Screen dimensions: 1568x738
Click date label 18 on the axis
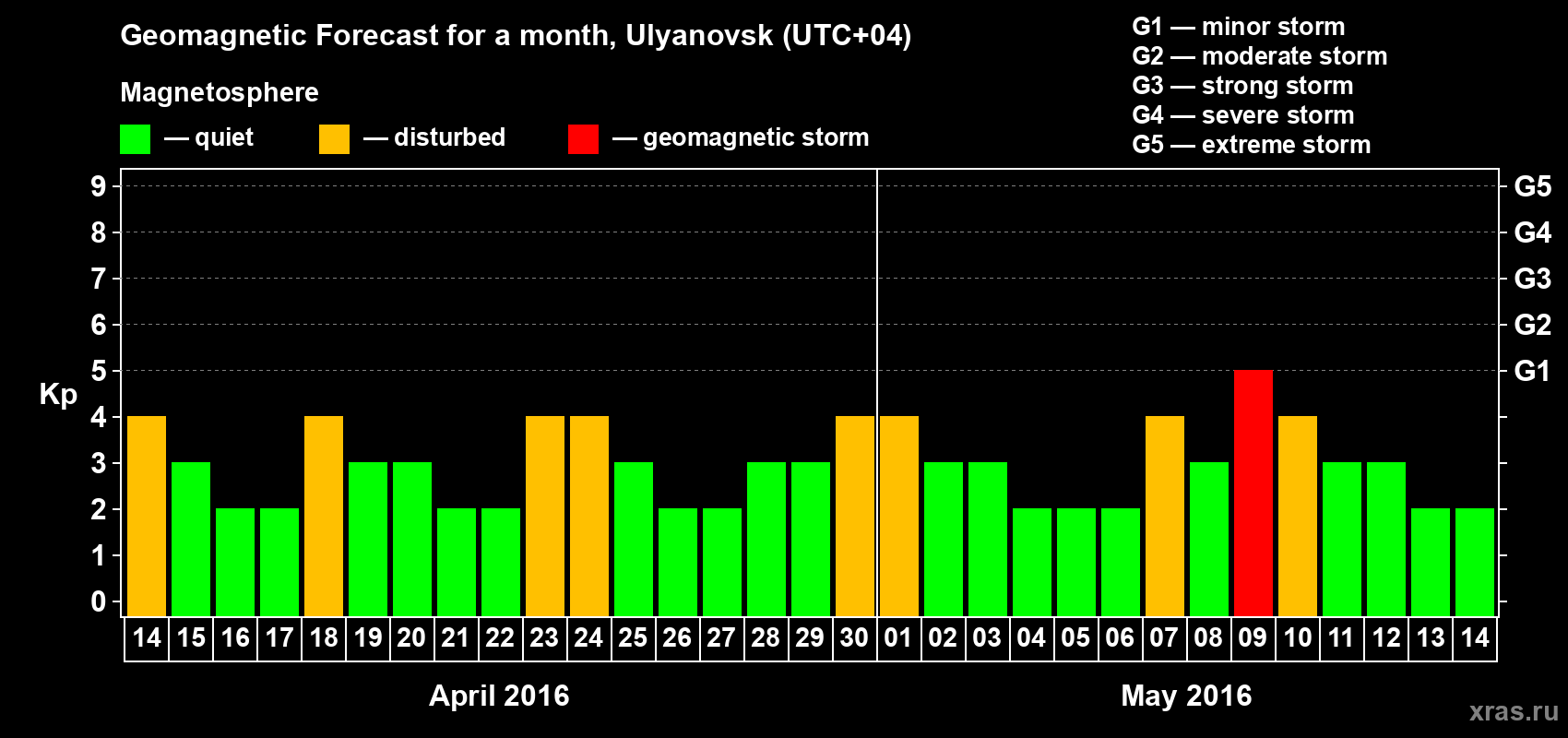tap(324, 638)
